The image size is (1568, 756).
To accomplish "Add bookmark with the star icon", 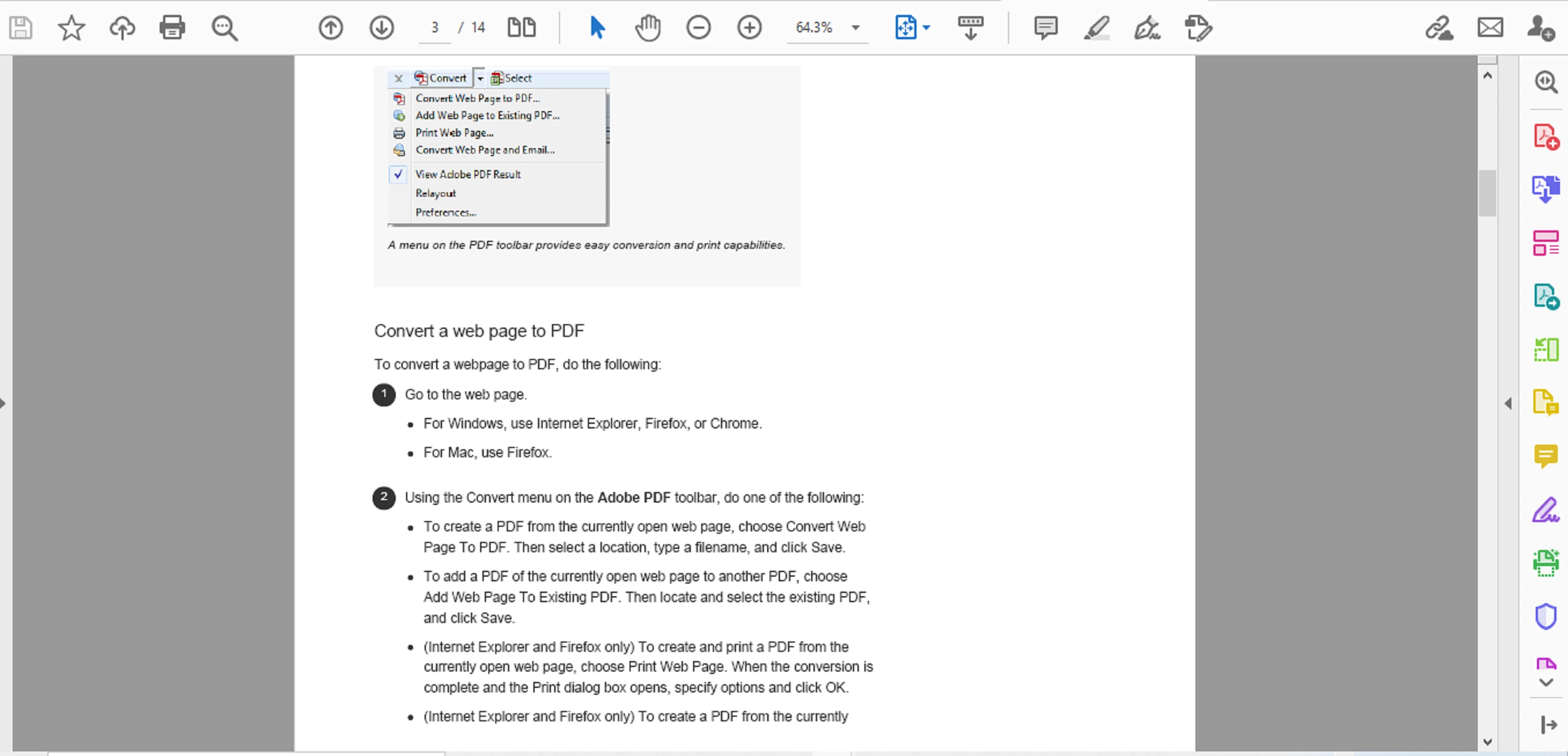I will click(x=71, y=27).
